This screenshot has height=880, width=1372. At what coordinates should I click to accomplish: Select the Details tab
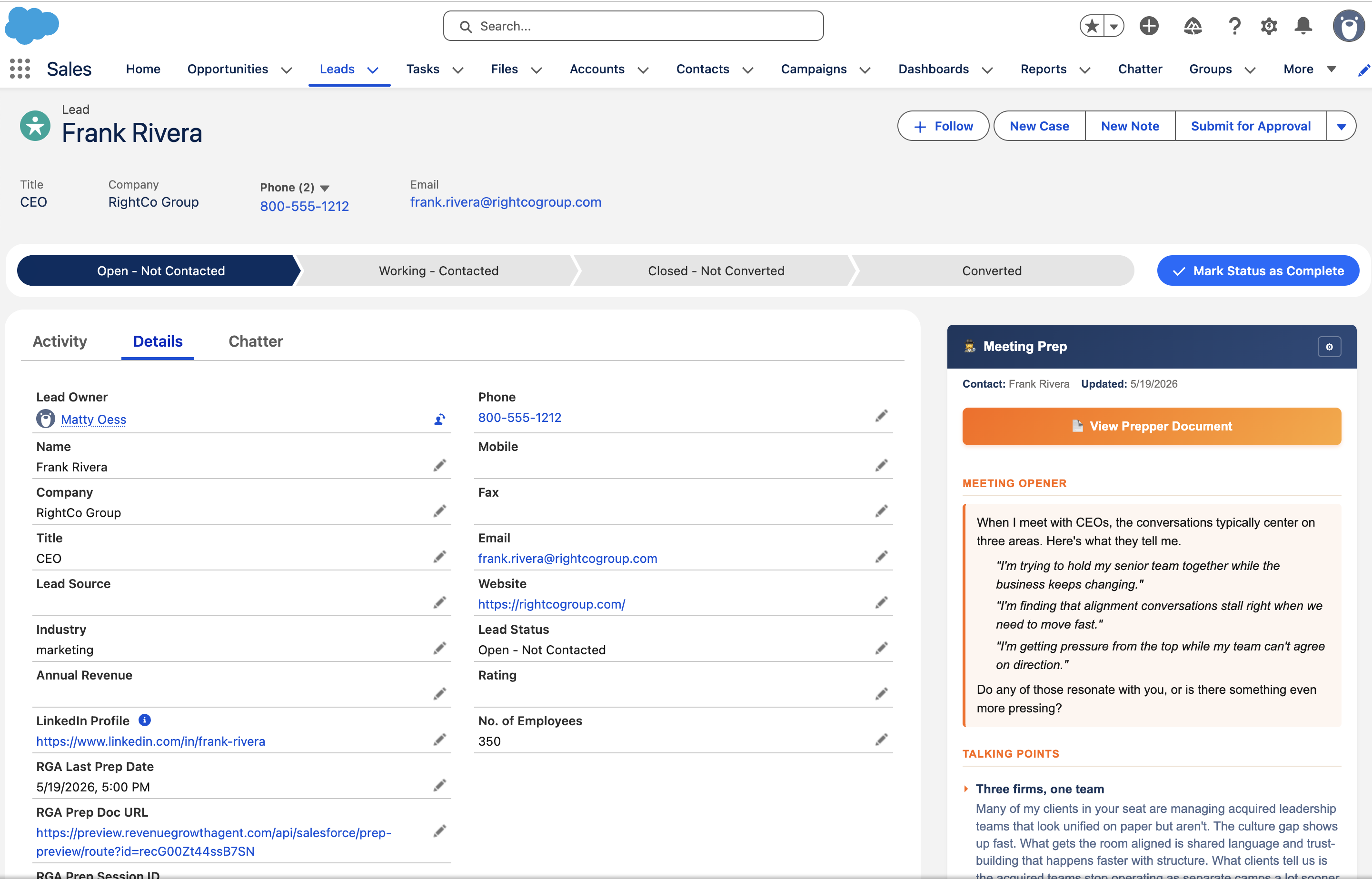click(x=158, y=341)
